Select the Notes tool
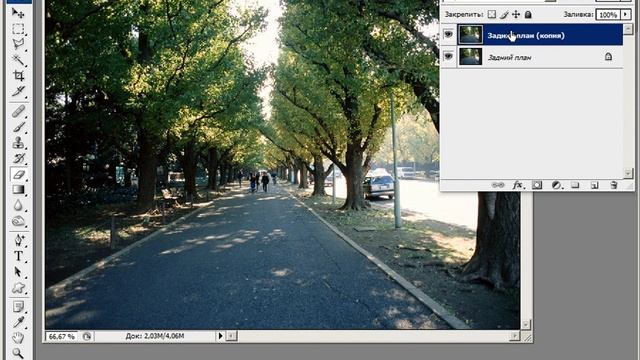This screenshot has width=640, height=360. coord(18,307)
